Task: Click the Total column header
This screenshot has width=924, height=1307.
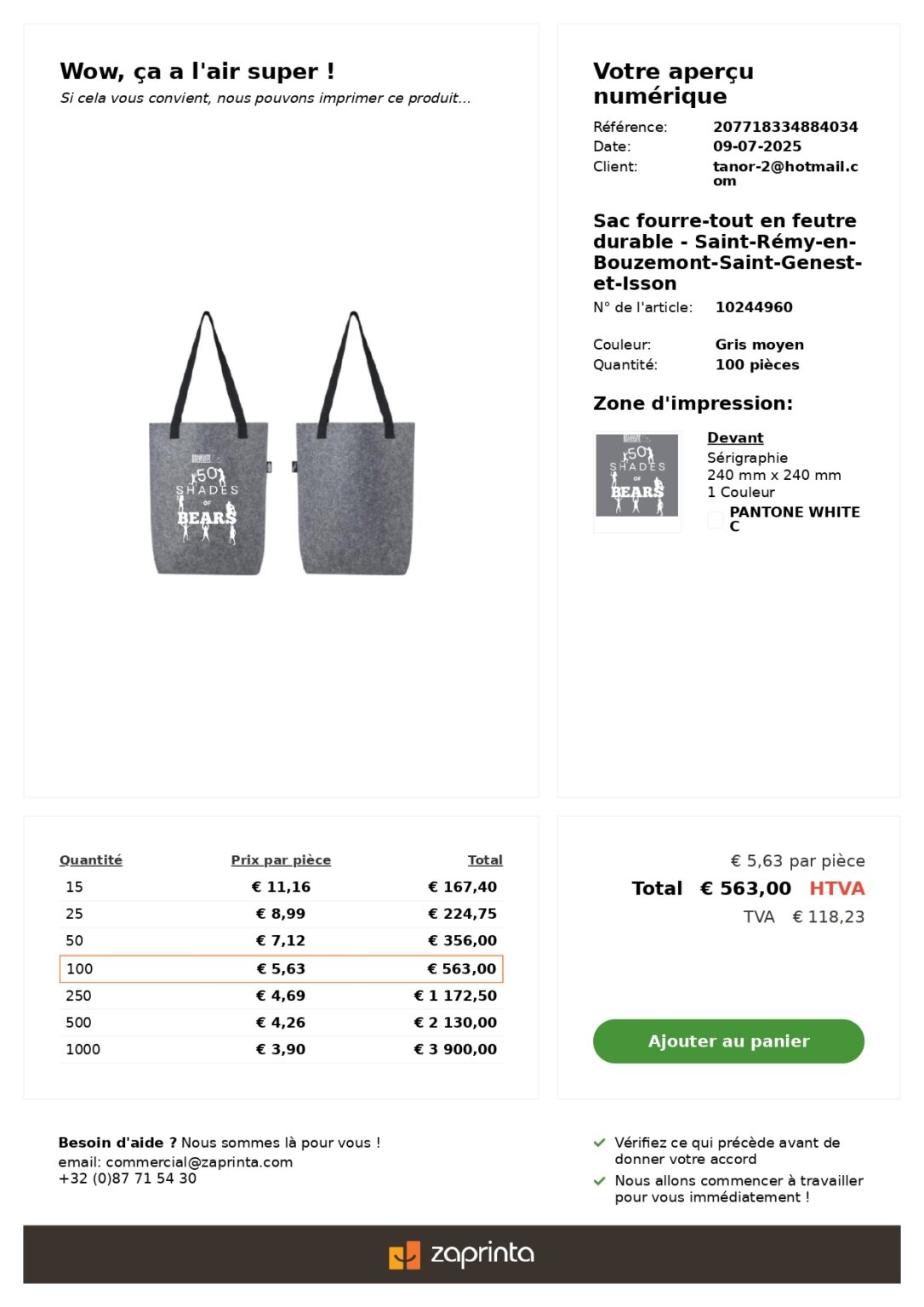Action: (x=485, y=860)
